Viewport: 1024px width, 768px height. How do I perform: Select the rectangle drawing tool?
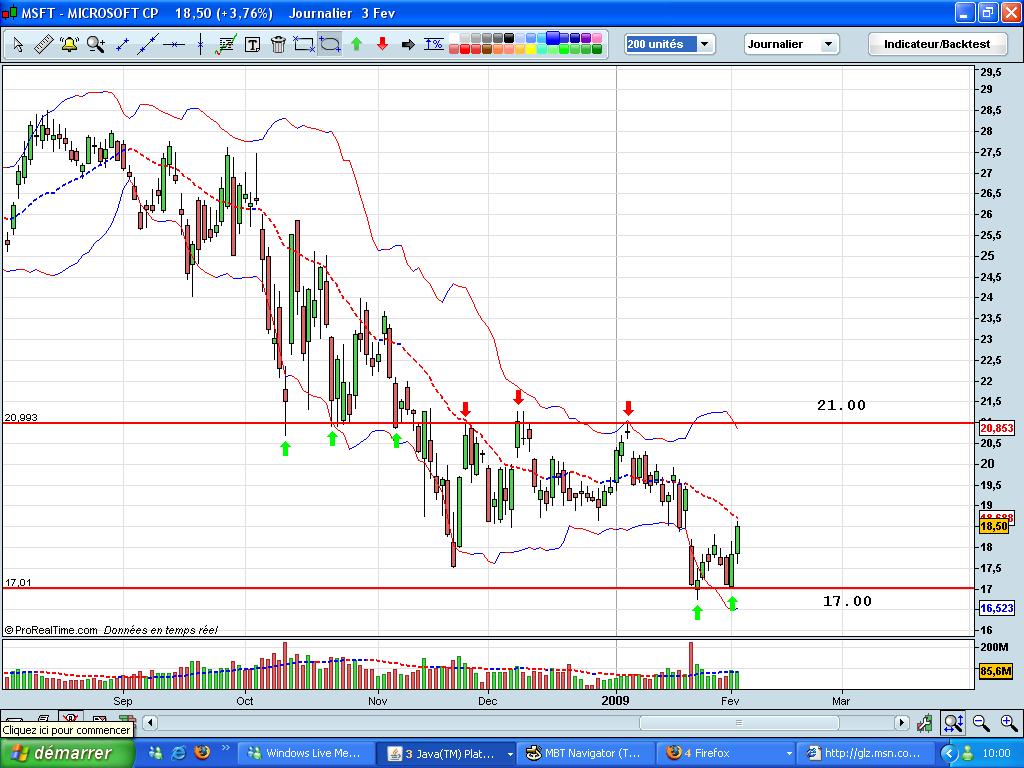304,44
